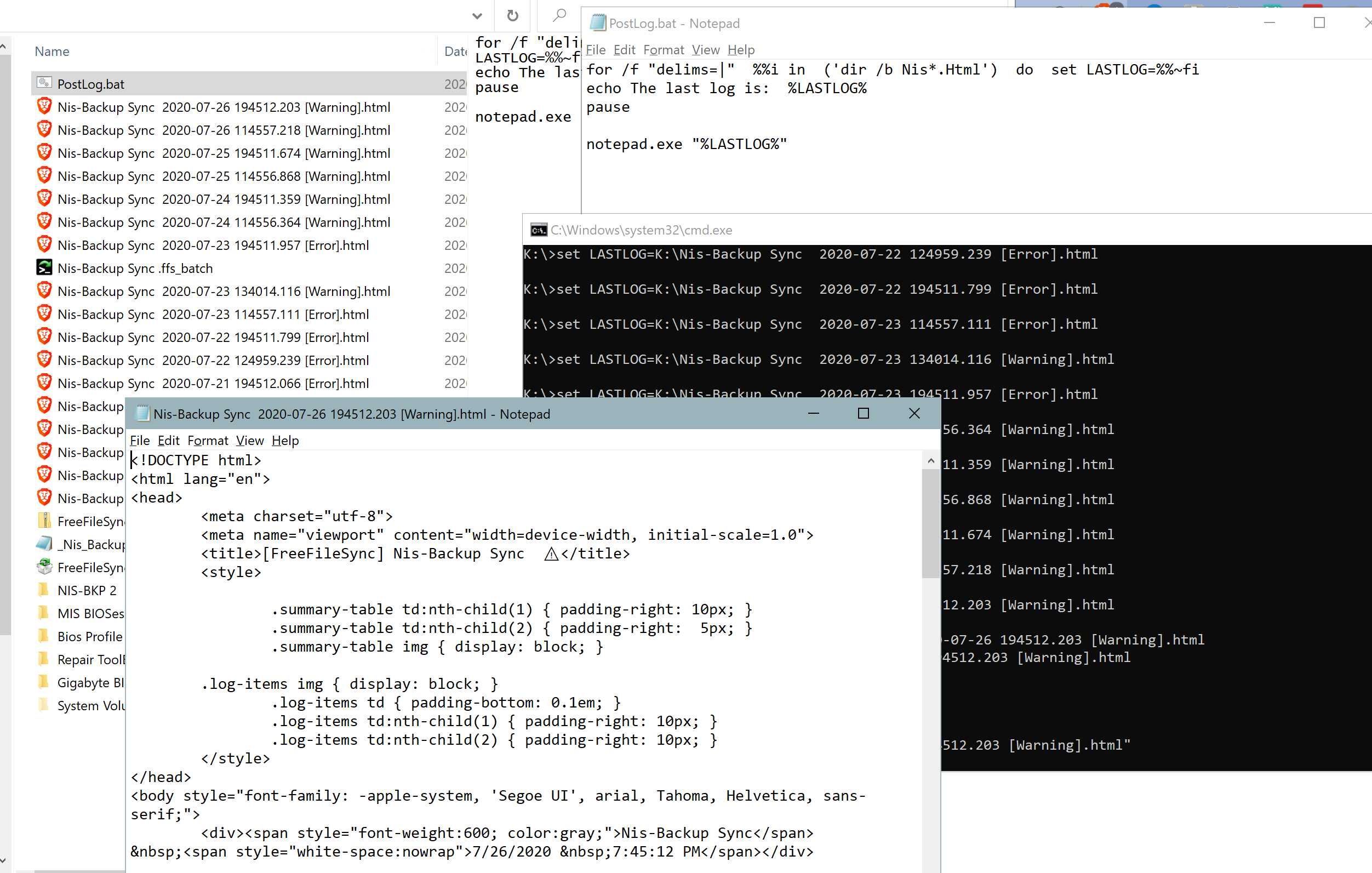The height and width of the screenshot is (873, 1372).
Task: Close the Warning.html Notepad window
Action: coord(914,413)
